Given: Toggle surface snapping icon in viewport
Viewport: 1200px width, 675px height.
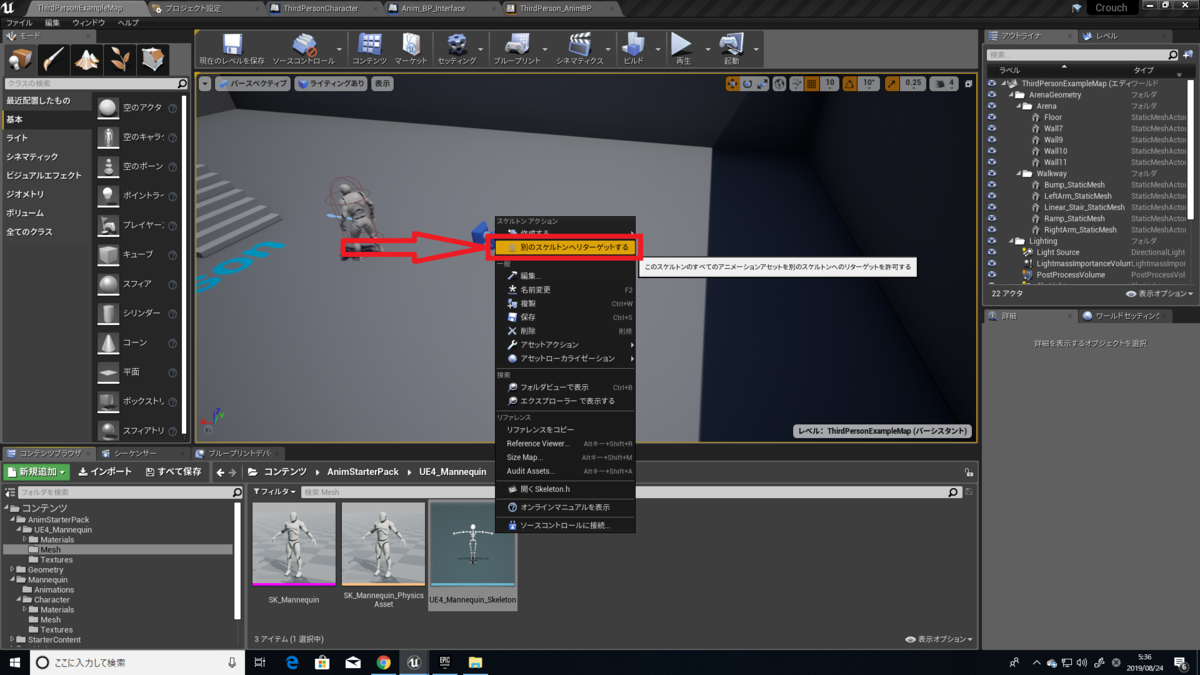Looking at the screenshot, I should pyautogui.click(x=796, y=84).
